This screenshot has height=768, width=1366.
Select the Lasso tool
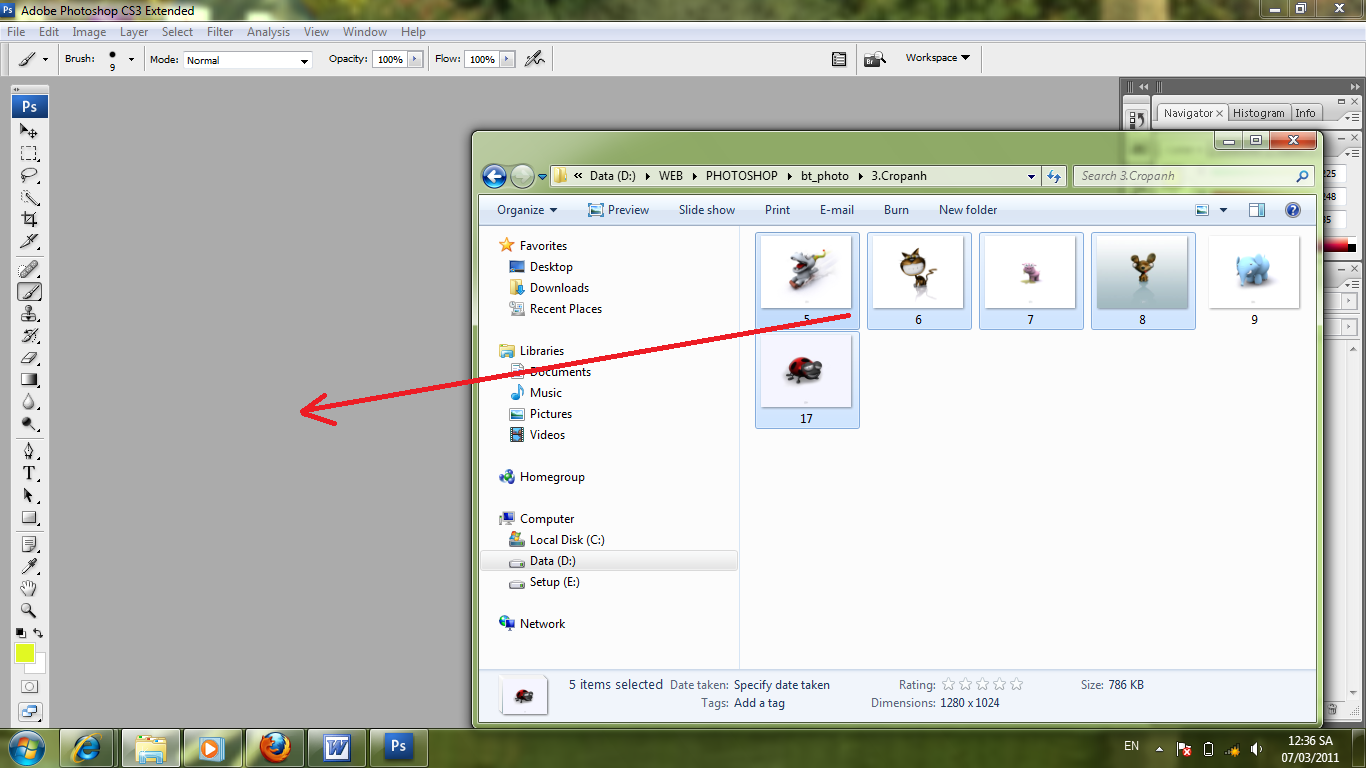(x=29, y=176)
